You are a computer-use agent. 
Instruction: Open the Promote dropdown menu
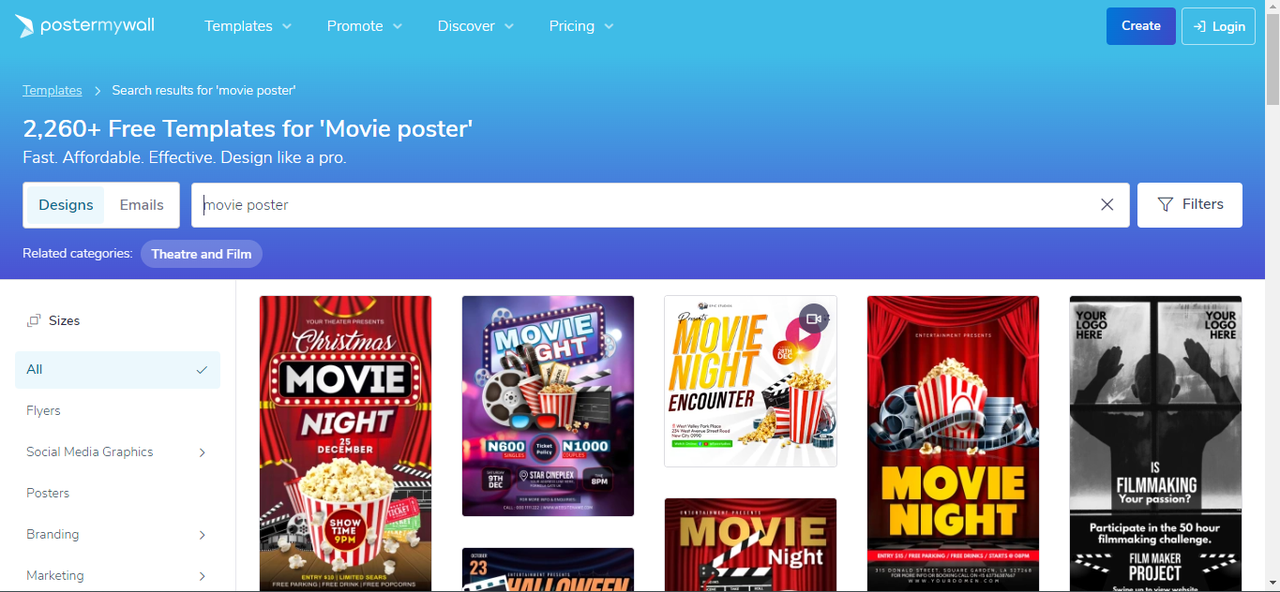point(364,26)
